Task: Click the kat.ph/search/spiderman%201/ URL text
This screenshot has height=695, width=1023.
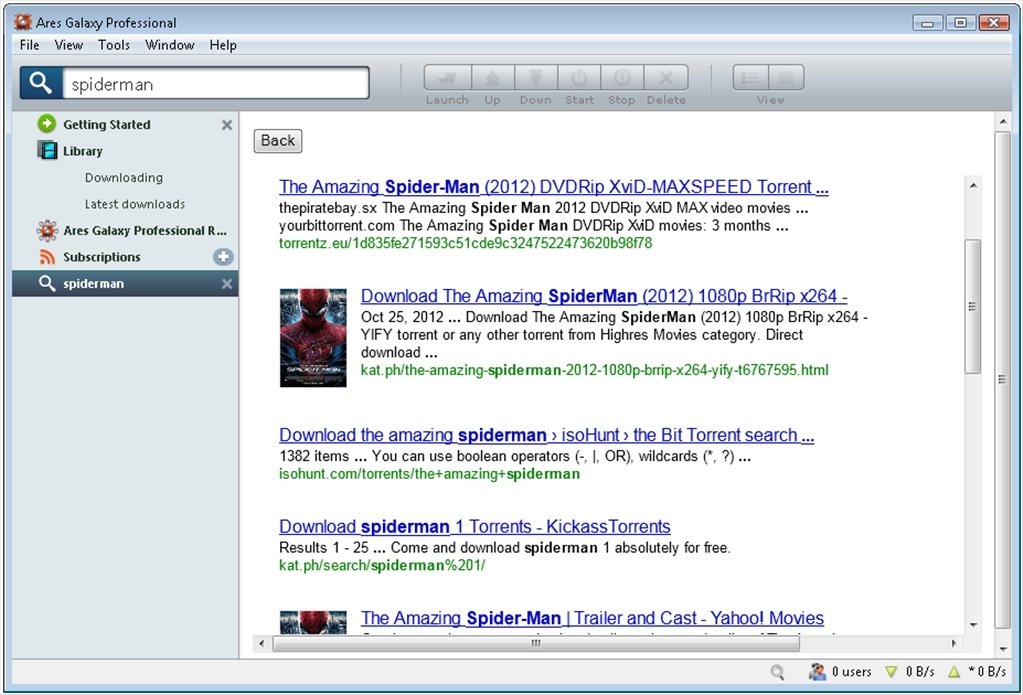Action: coord(382,565)
